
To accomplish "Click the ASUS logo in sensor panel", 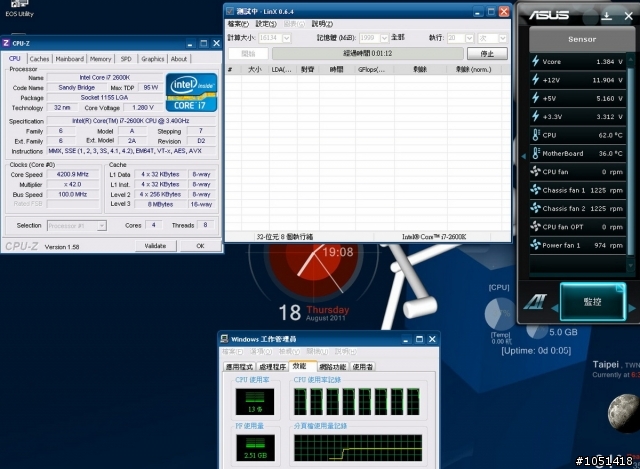I will tap(549, 15).
